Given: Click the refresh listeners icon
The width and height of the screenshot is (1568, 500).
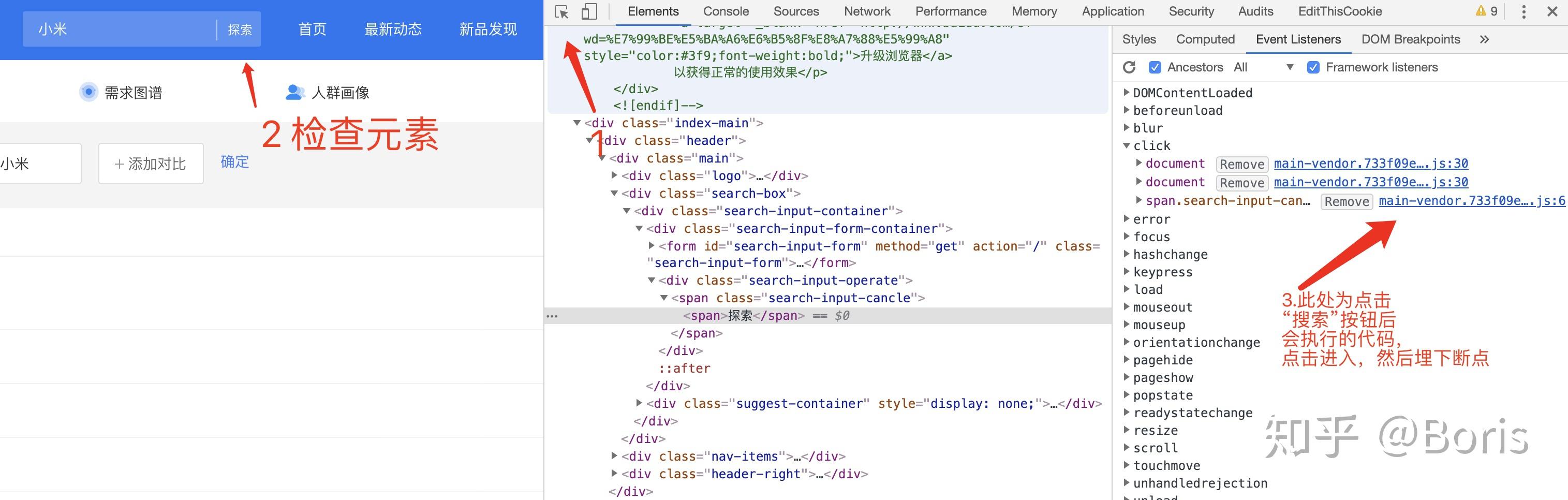Looking at the screenshot, I should click(x=1129, y=67).
